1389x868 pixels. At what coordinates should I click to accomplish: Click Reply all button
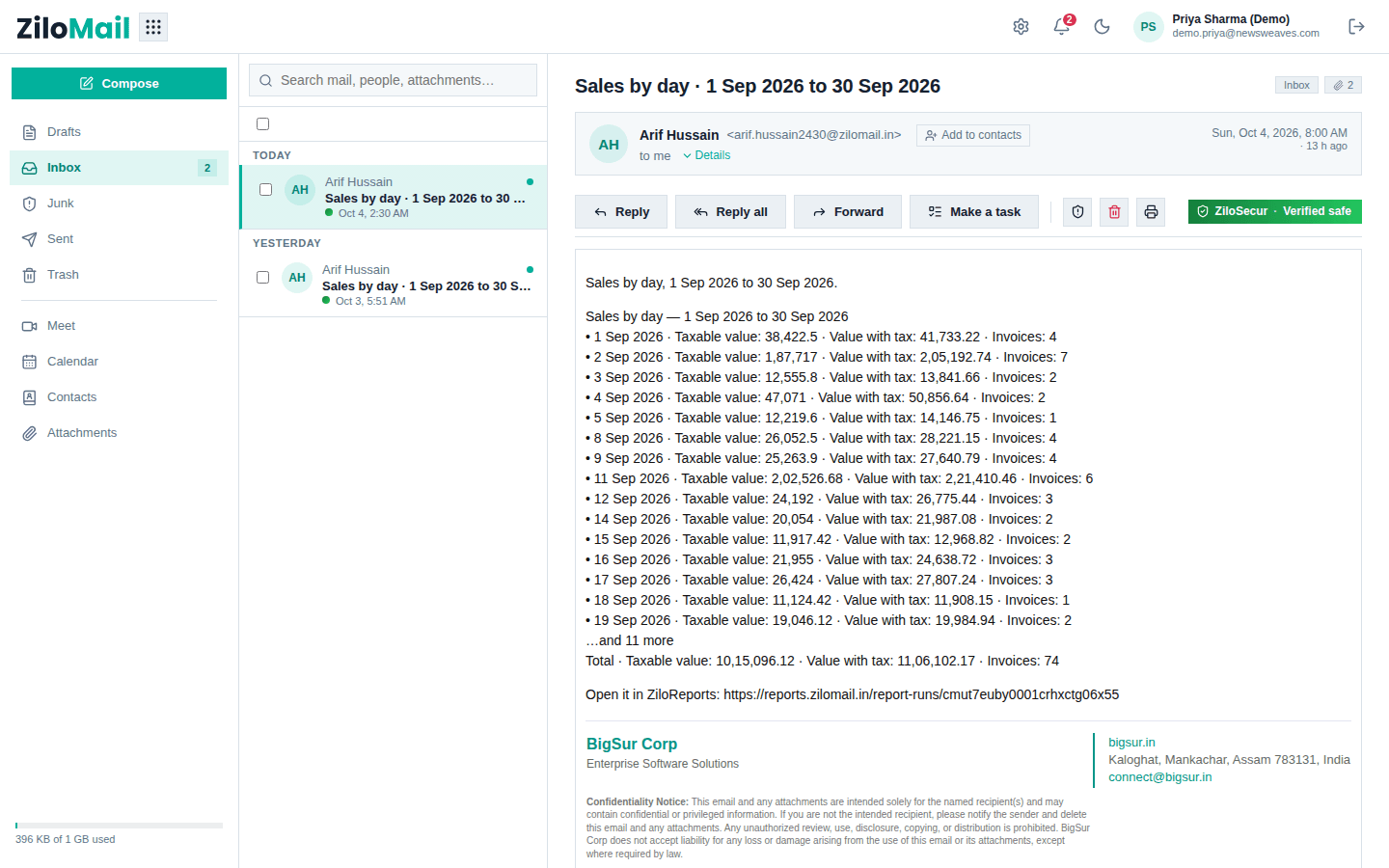pyautogui.click(x=730, y=212)
